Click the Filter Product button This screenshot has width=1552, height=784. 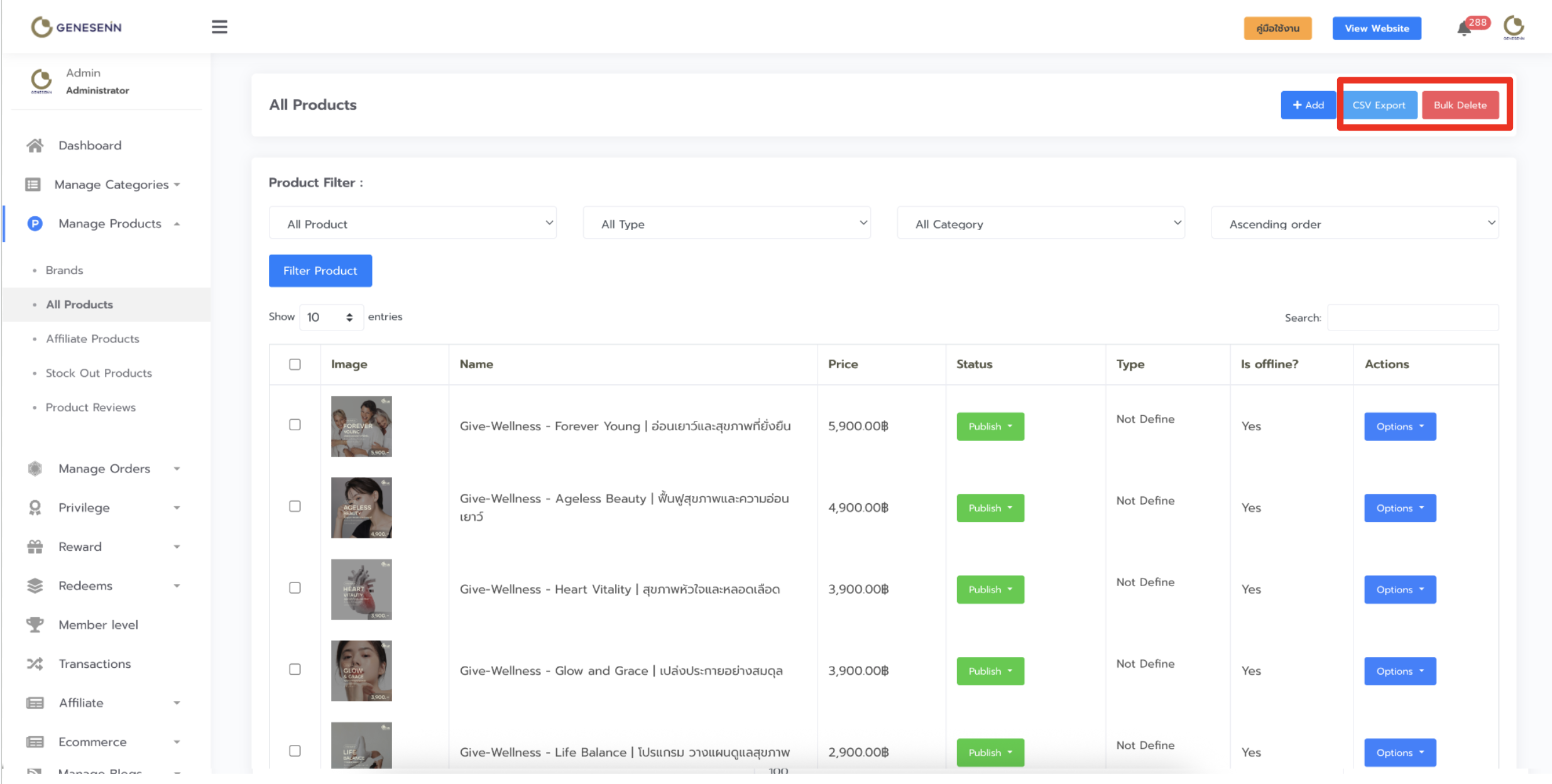320,271
